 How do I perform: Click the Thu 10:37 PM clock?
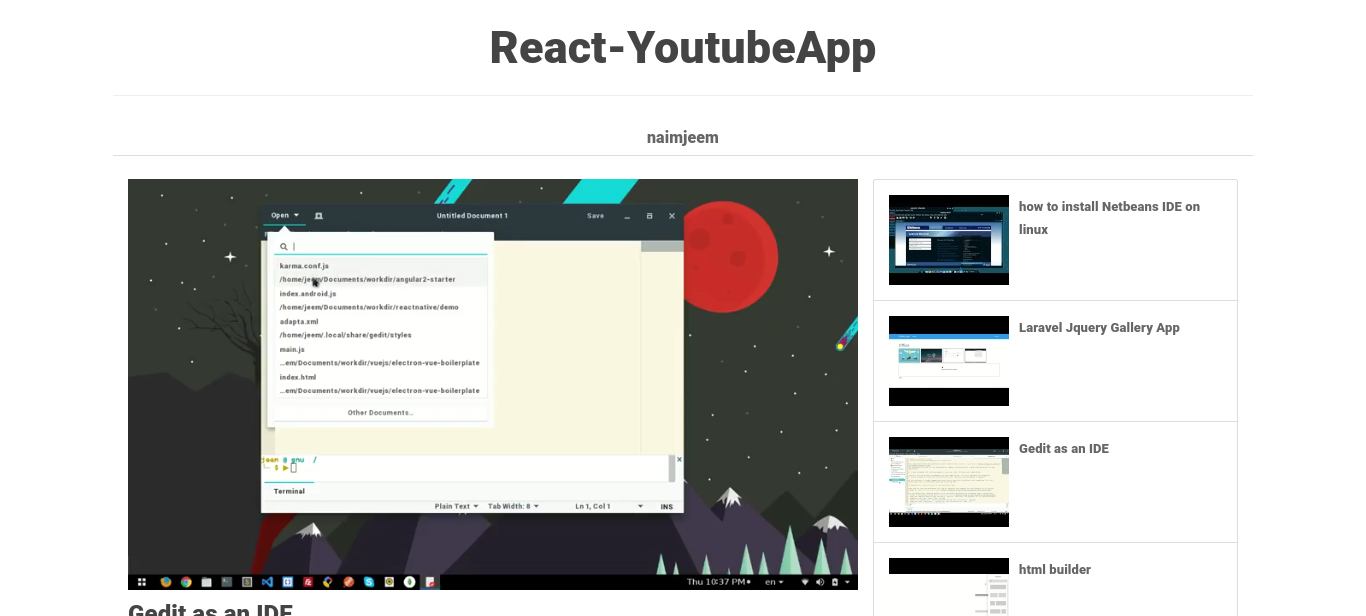[x=719, y=582]
